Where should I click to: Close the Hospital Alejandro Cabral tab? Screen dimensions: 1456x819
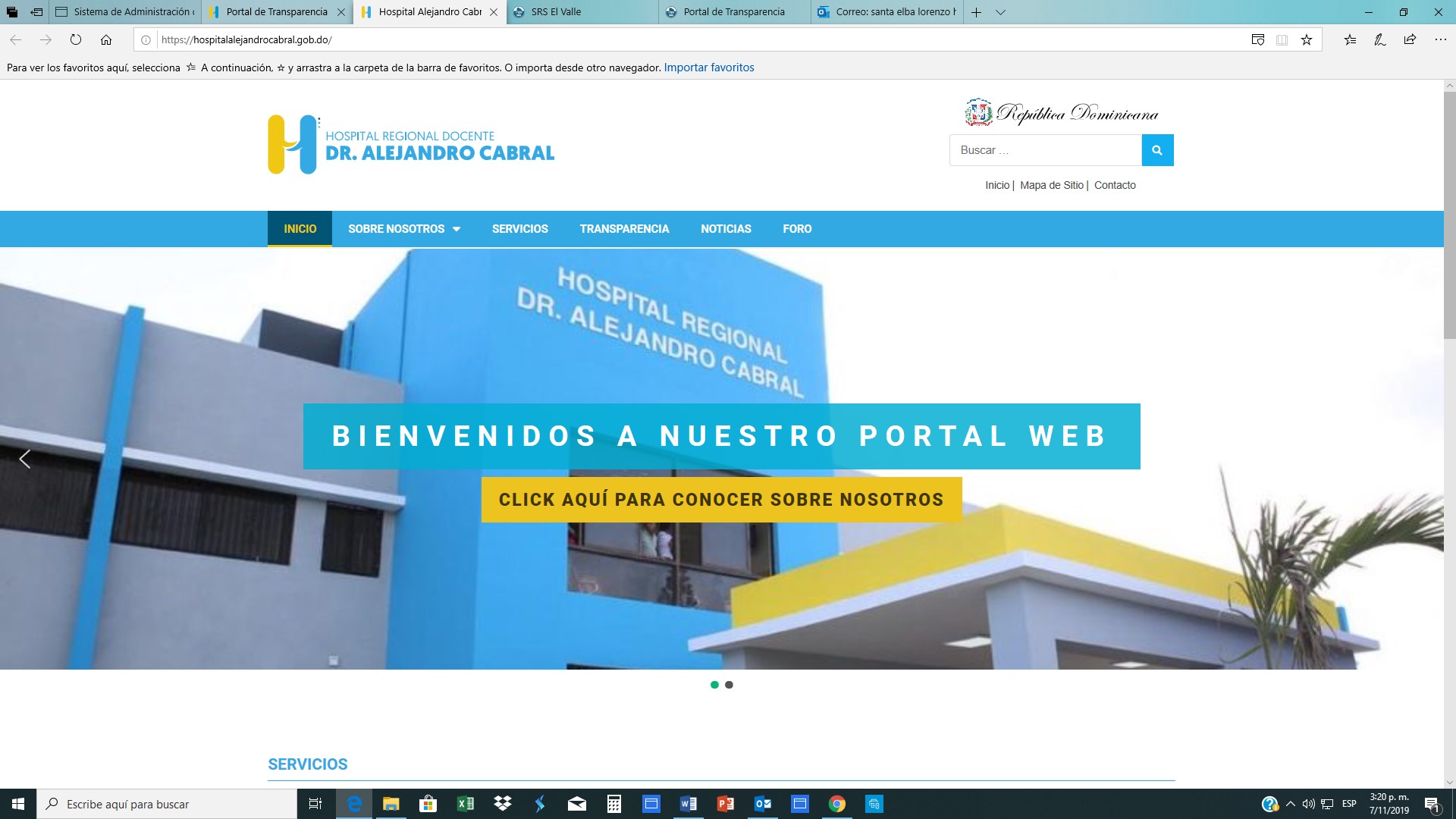494,12
